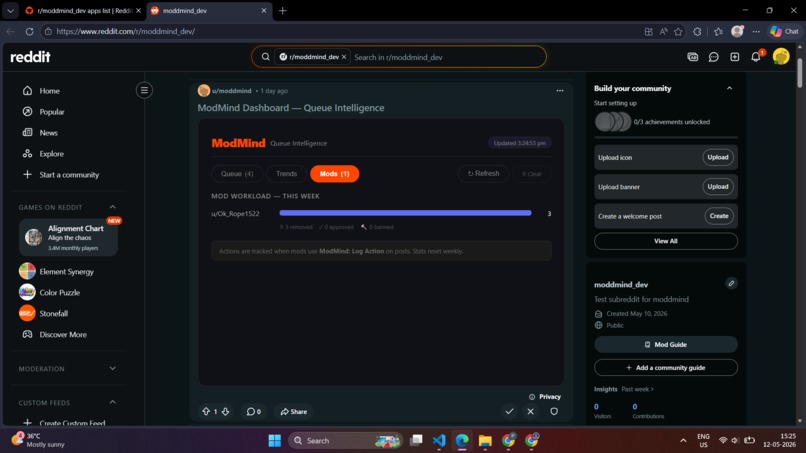The width and height of the screenshot is (806, 453).
Task: Edit community description pencil icon
Action: pyautogui.click(x=731, y=283)
